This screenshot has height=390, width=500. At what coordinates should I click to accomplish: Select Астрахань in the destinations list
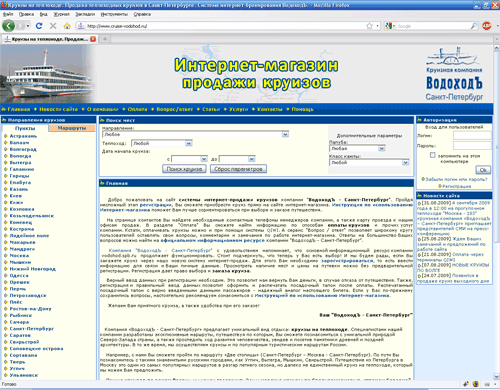coord(23,136)
